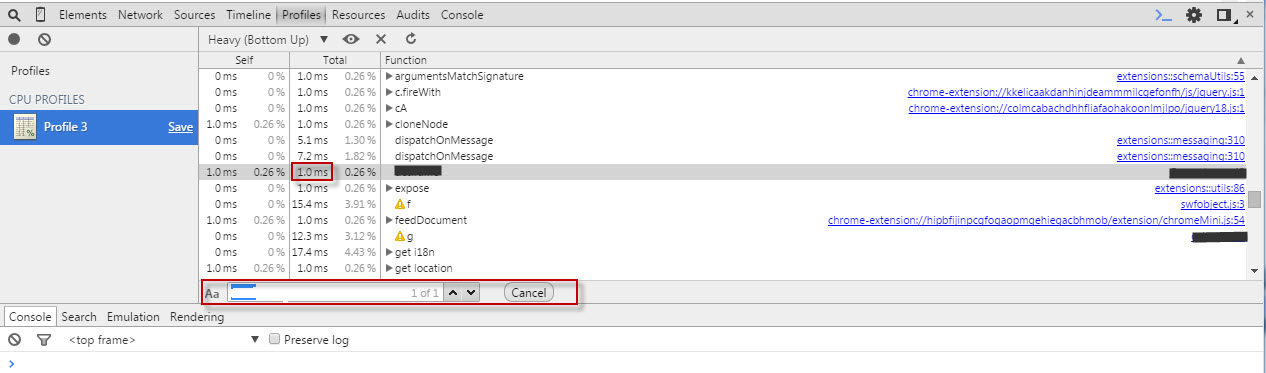Click the search magnifier icon in DevTools
The image size is (1266, 373).
(x=15, y=15)
